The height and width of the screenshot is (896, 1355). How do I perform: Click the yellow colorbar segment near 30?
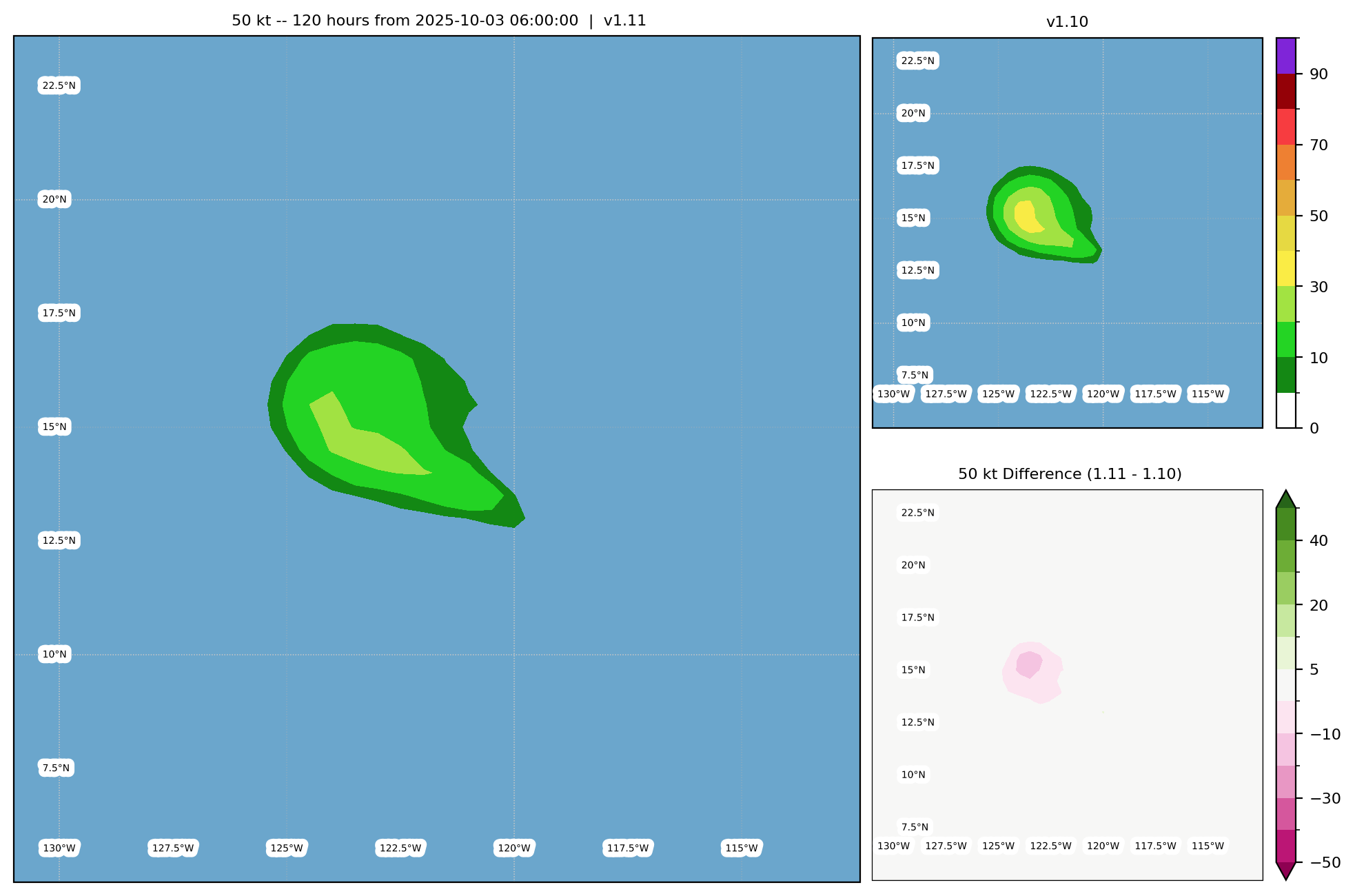tap(1285, 269)
